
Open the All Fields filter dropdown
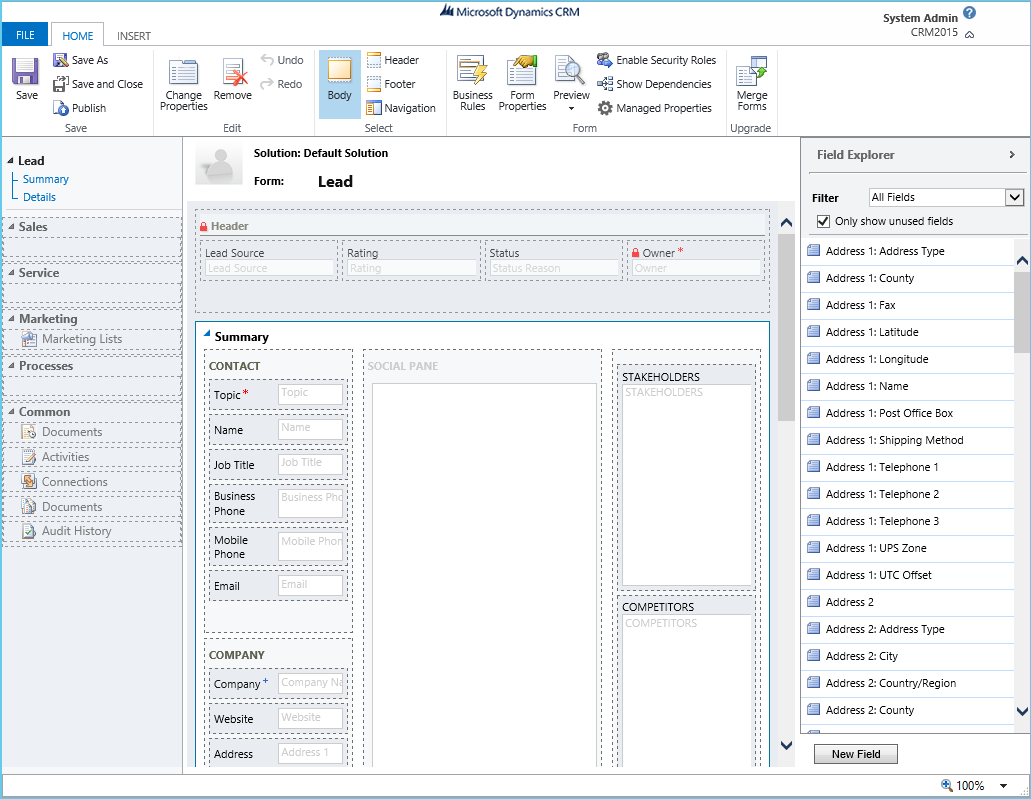click(1015, 197)
